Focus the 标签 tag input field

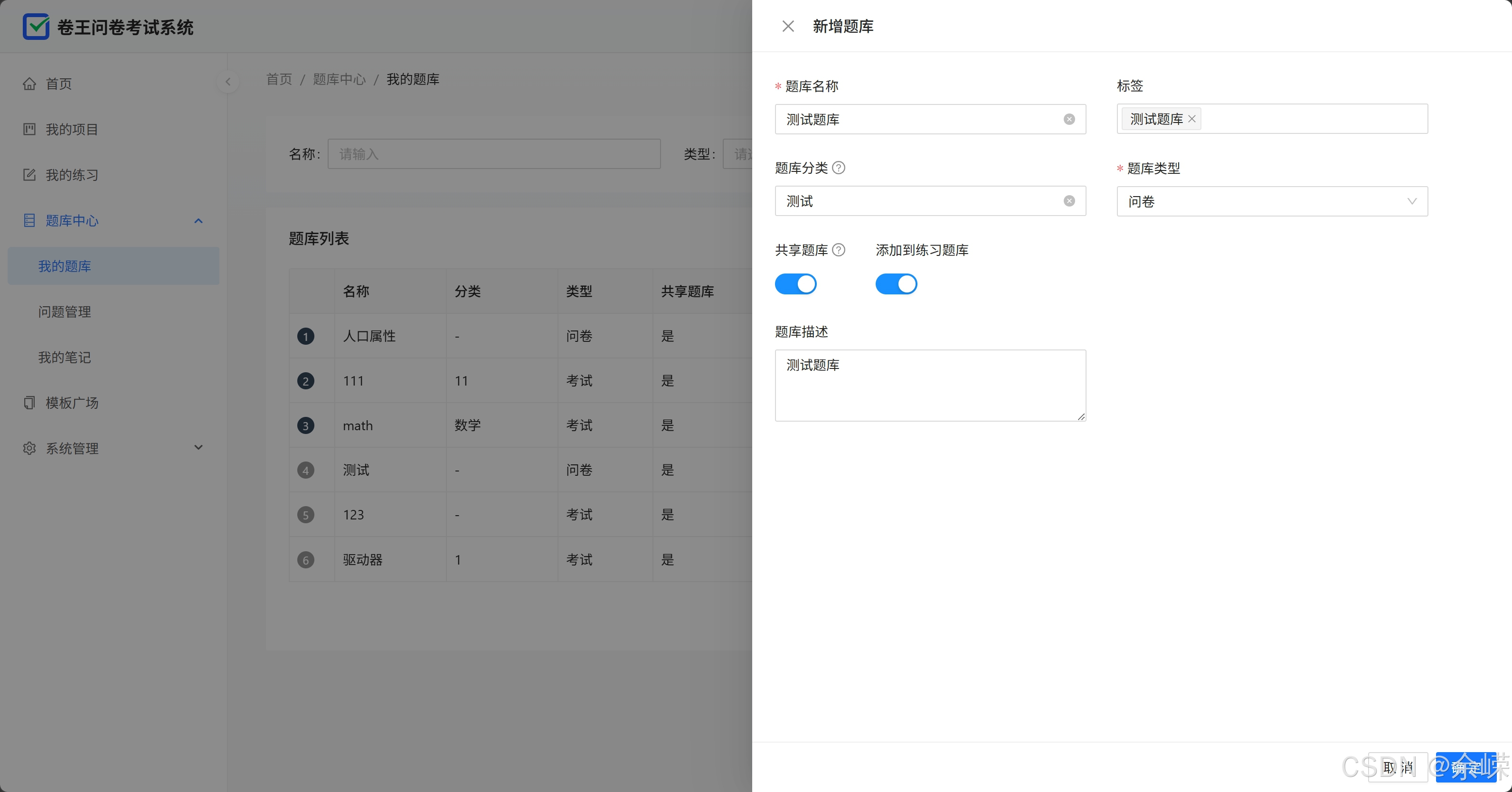click(1272, 119)
